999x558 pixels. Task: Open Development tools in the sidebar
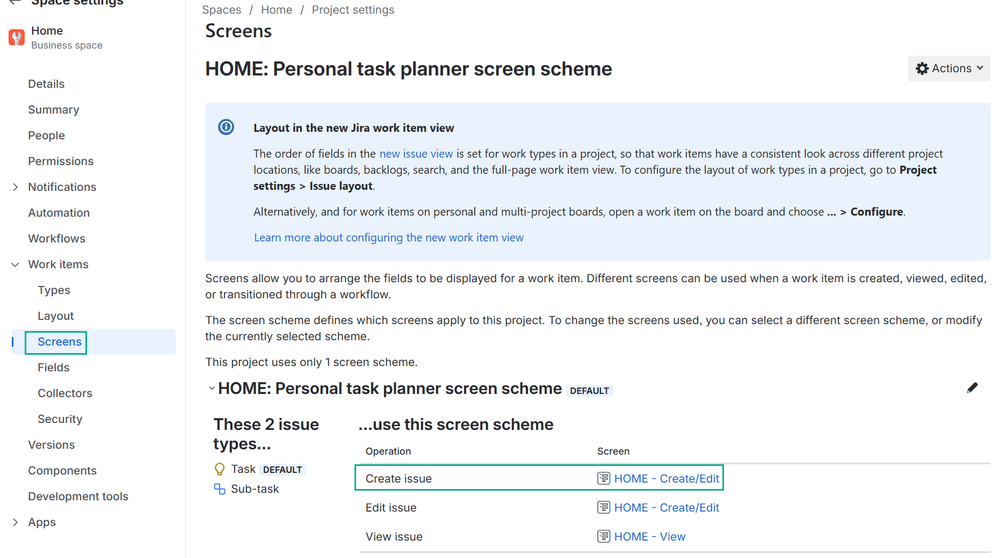coord(78,497)
